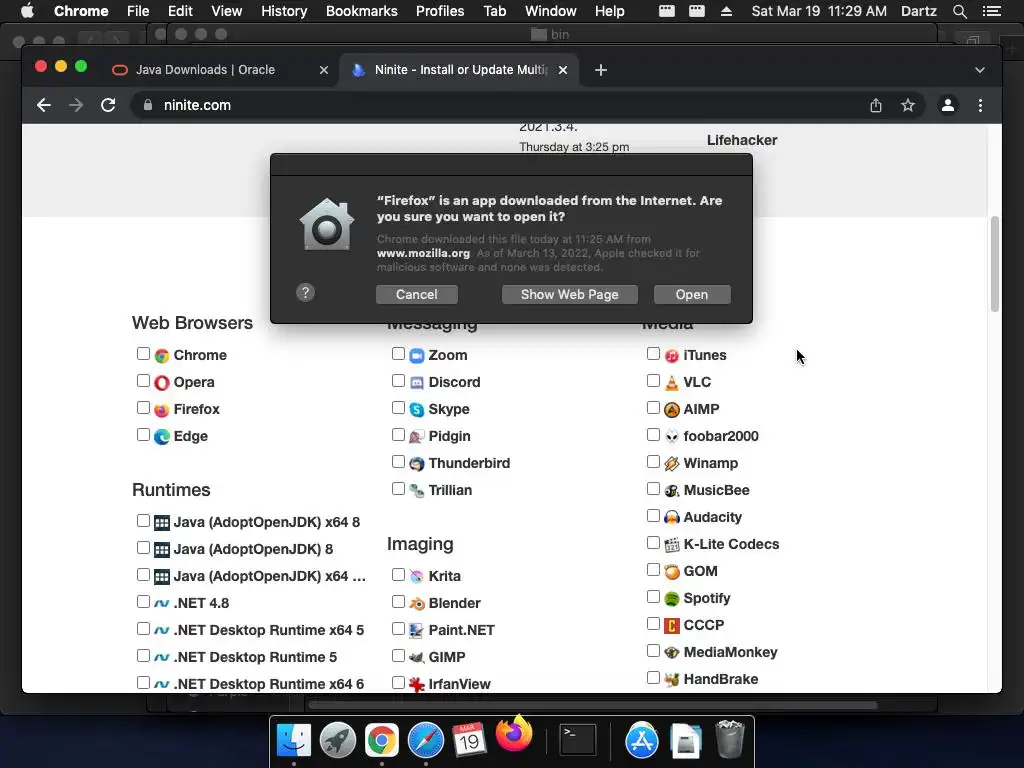Image resolution: width=1024 pixels, height=768 pixels.
Task: Open the History menu
Action: (284, 11)
